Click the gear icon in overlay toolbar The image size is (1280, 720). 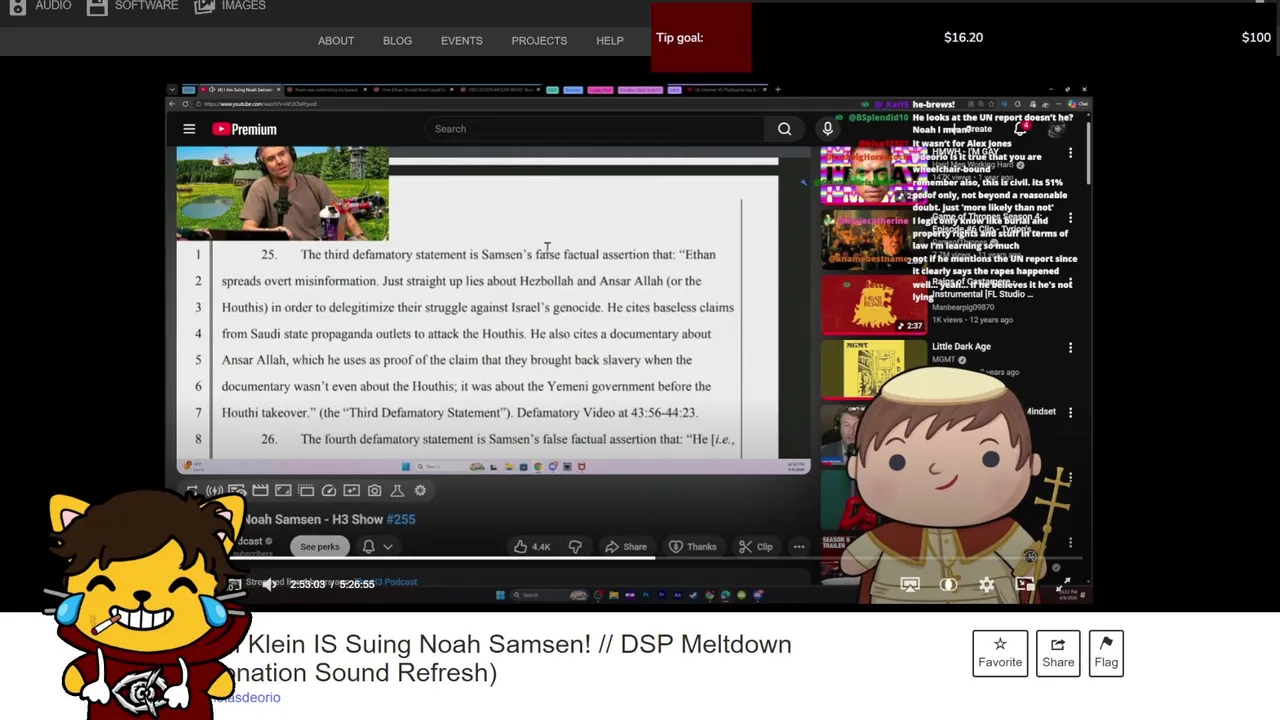tap(420, 490)
